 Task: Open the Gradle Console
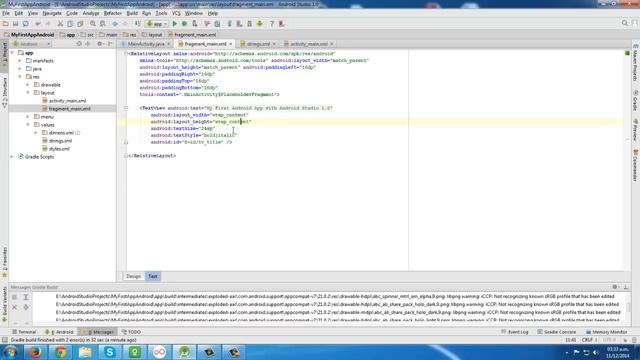click(557, 332)
